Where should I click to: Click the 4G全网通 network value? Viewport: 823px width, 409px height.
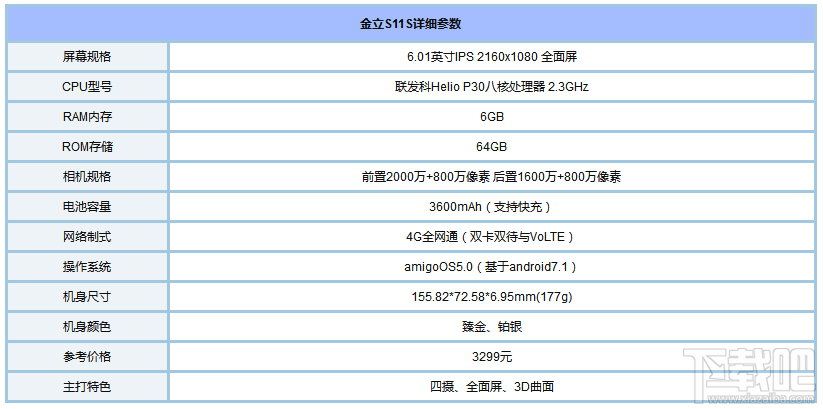pyautogui.click(x=492, y=237)
